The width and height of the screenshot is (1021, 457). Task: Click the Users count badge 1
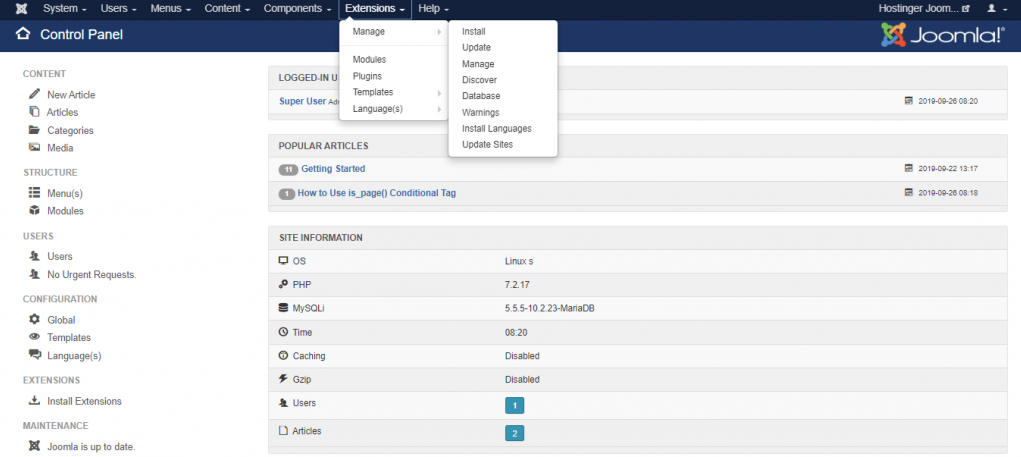coord(514,406)
